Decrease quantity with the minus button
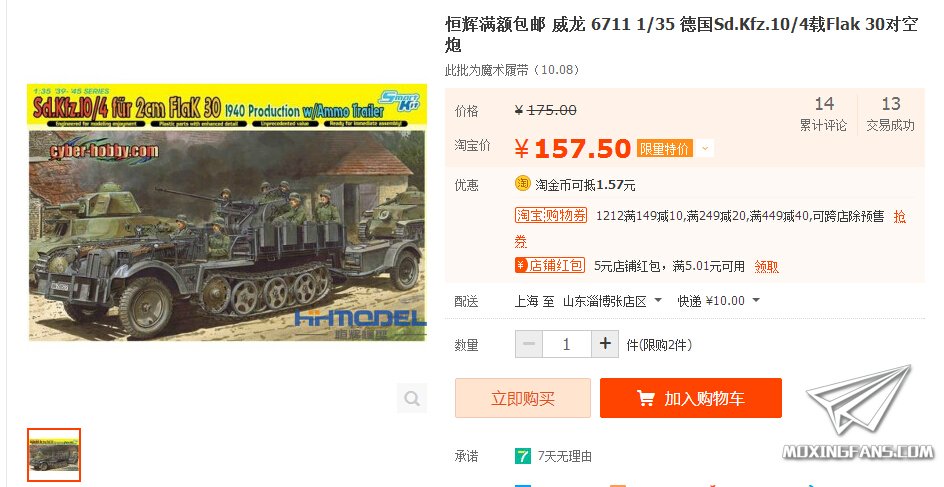 pos(529,344)
